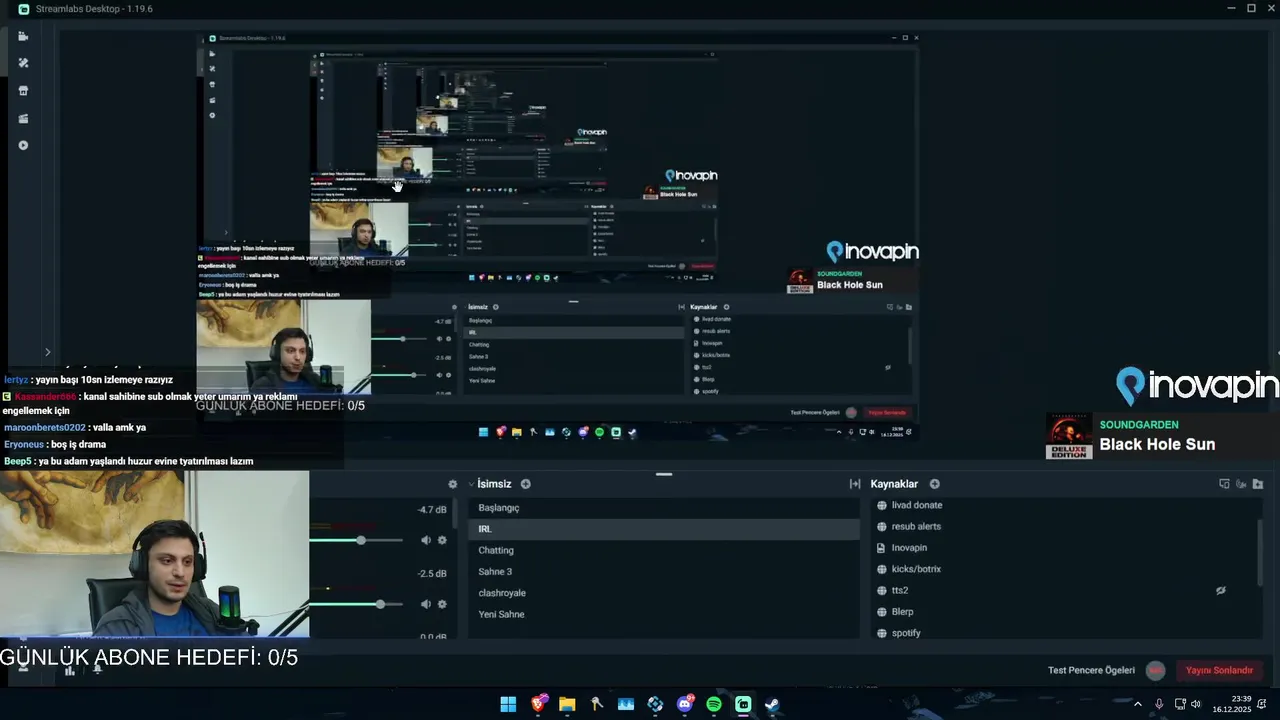Open scene transitions icon left of Kaynaklar
Image resolution: width=1280 pixels, height=720 pixels.
pos(855,484)
